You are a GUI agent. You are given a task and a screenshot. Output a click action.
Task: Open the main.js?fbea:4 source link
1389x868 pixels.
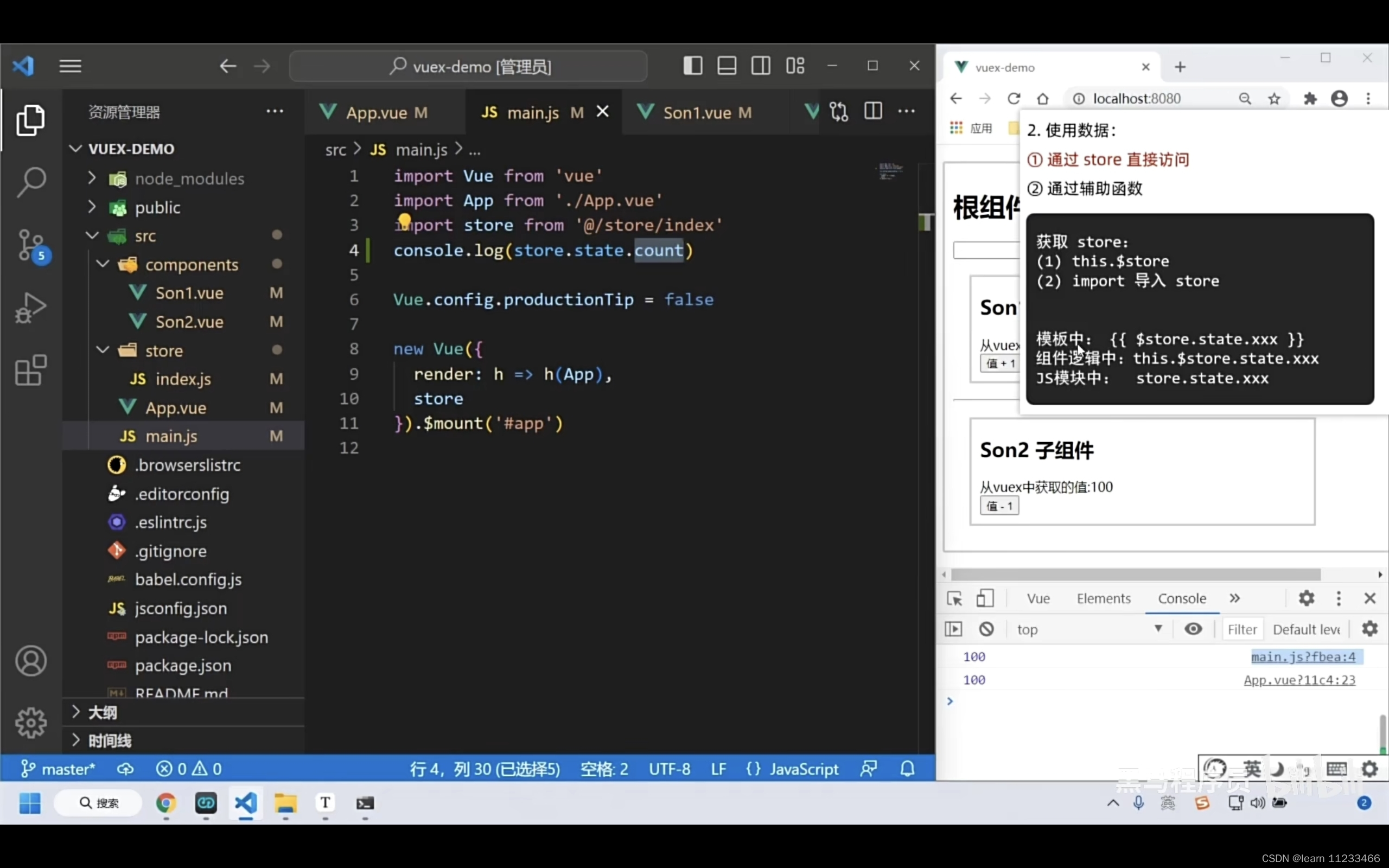pyautogui.click(x=1303, y=657)
